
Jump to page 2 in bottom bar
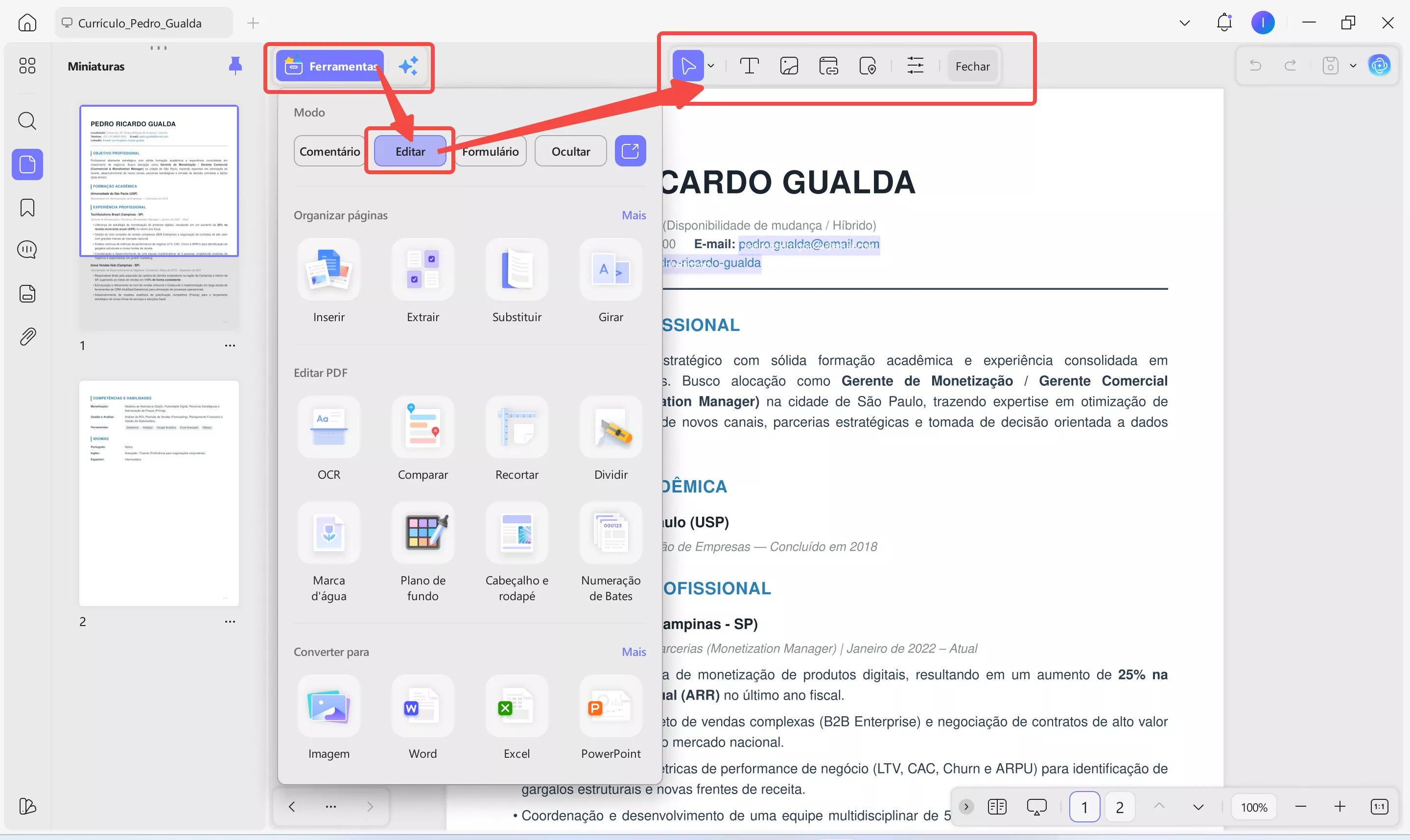1119,807
